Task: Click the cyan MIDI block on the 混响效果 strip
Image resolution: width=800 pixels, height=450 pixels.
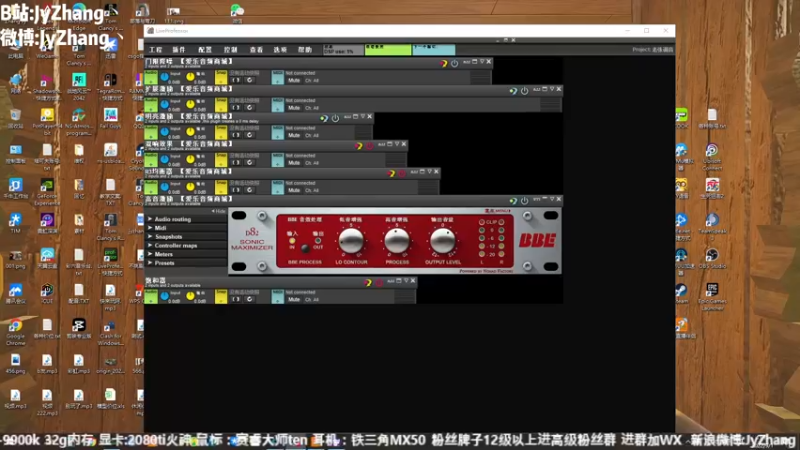Action: (x=278, y=160)
